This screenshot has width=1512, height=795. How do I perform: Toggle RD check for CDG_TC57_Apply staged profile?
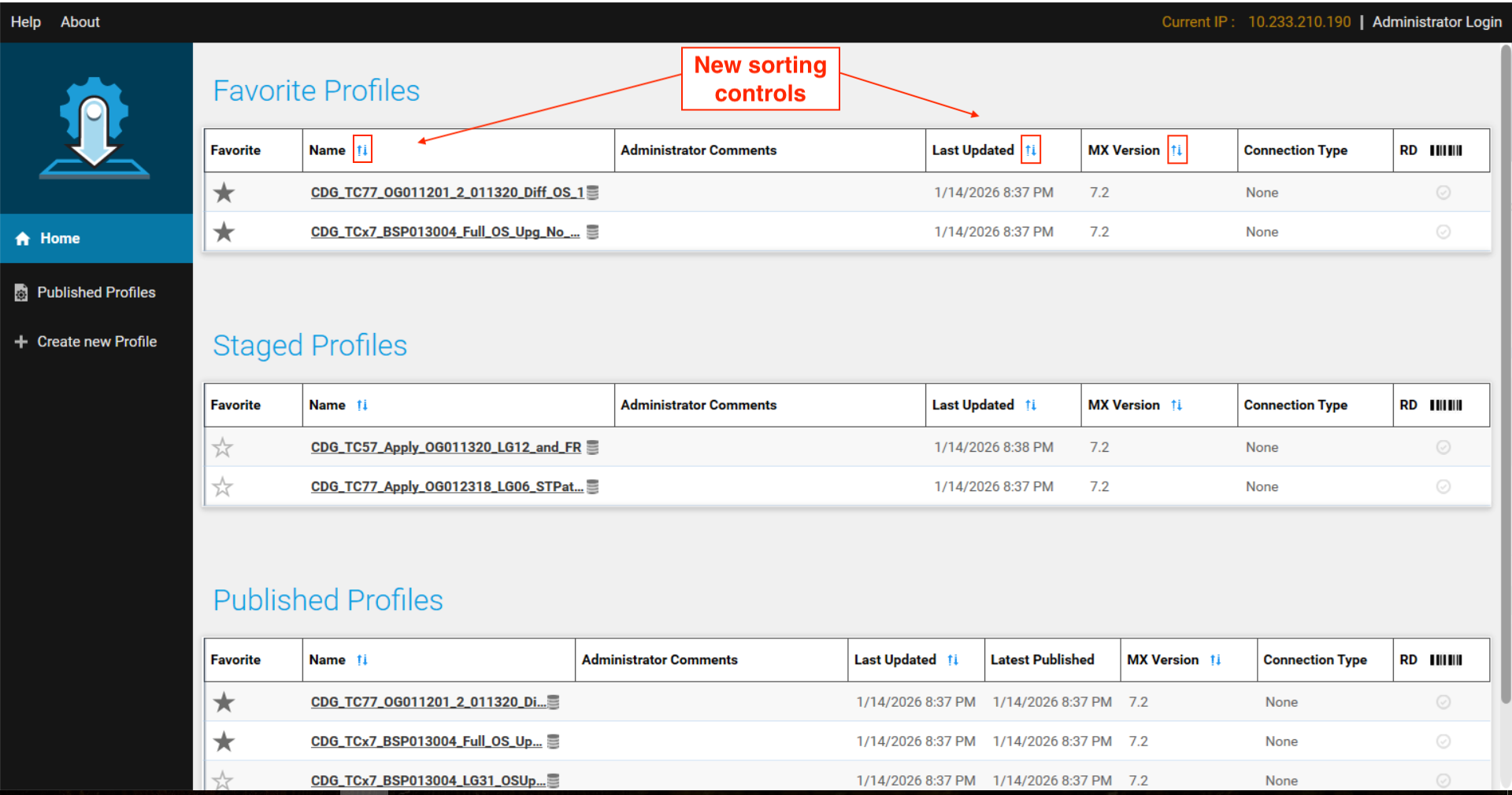point(1443,448)
